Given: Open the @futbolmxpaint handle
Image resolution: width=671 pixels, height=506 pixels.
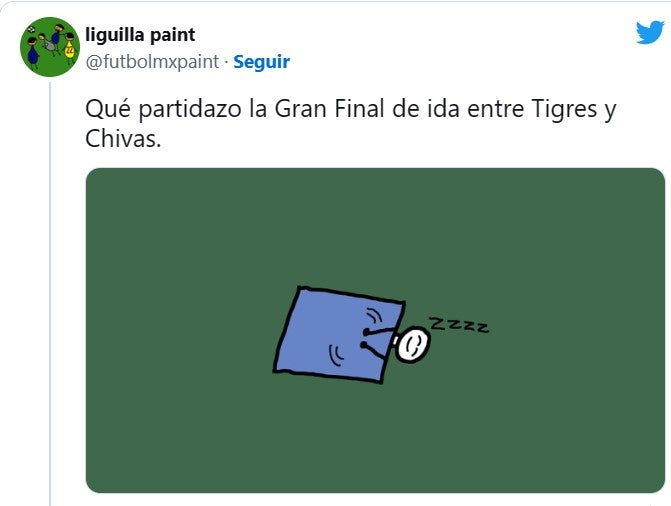Looking at the screenshot, I should click(x=152, y=62).
